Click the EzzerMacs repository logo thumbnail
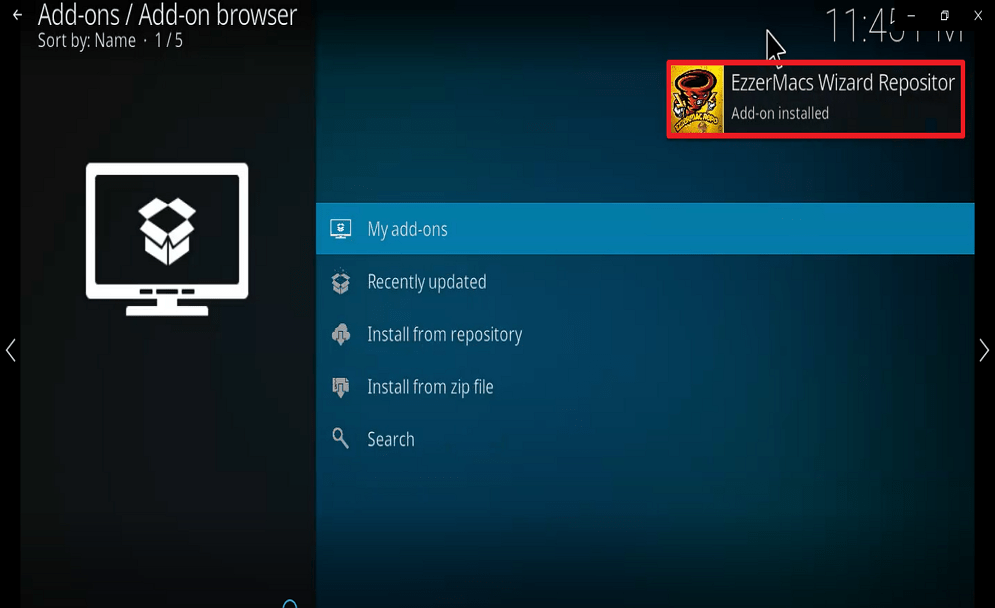Image resolution: width=995 pixels, height=608 pixels. tap(697, 99)
